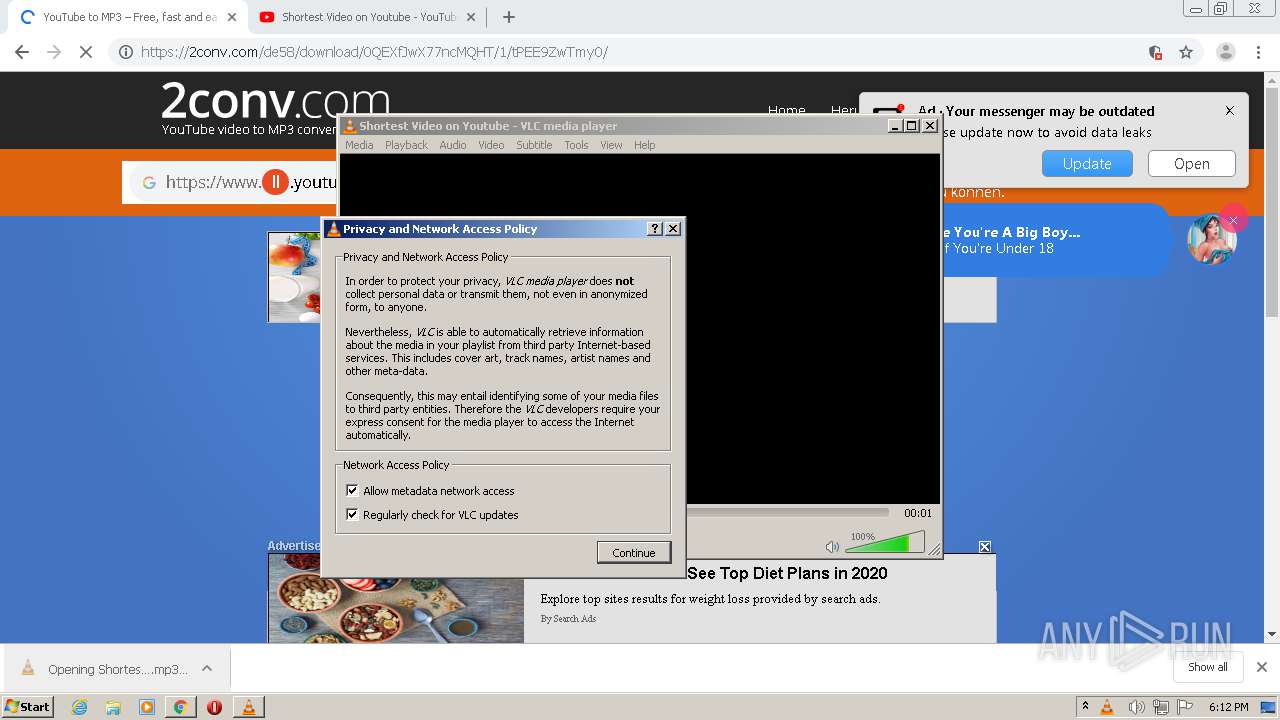Click VLC speaker mute icon

pyautogui.click(x=832, y=547)
